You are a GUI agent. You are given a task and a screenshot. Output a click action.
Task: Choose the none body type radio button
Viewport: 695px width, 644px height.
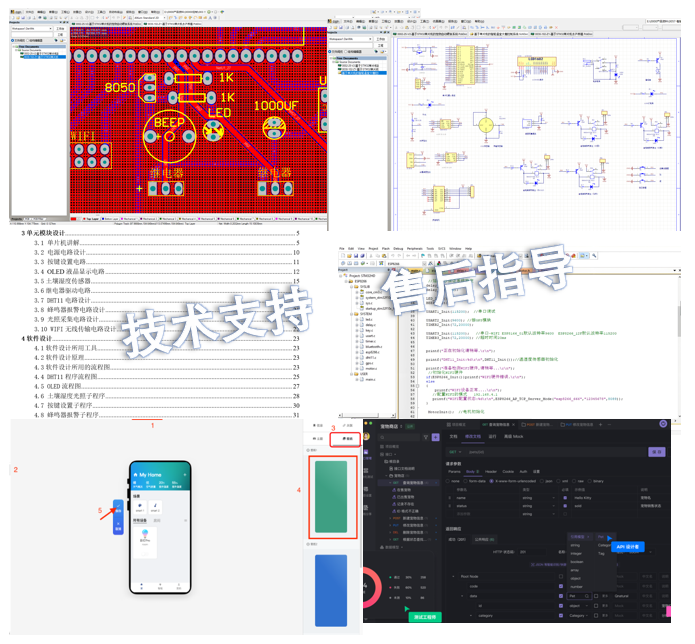[x=448, y=481]
